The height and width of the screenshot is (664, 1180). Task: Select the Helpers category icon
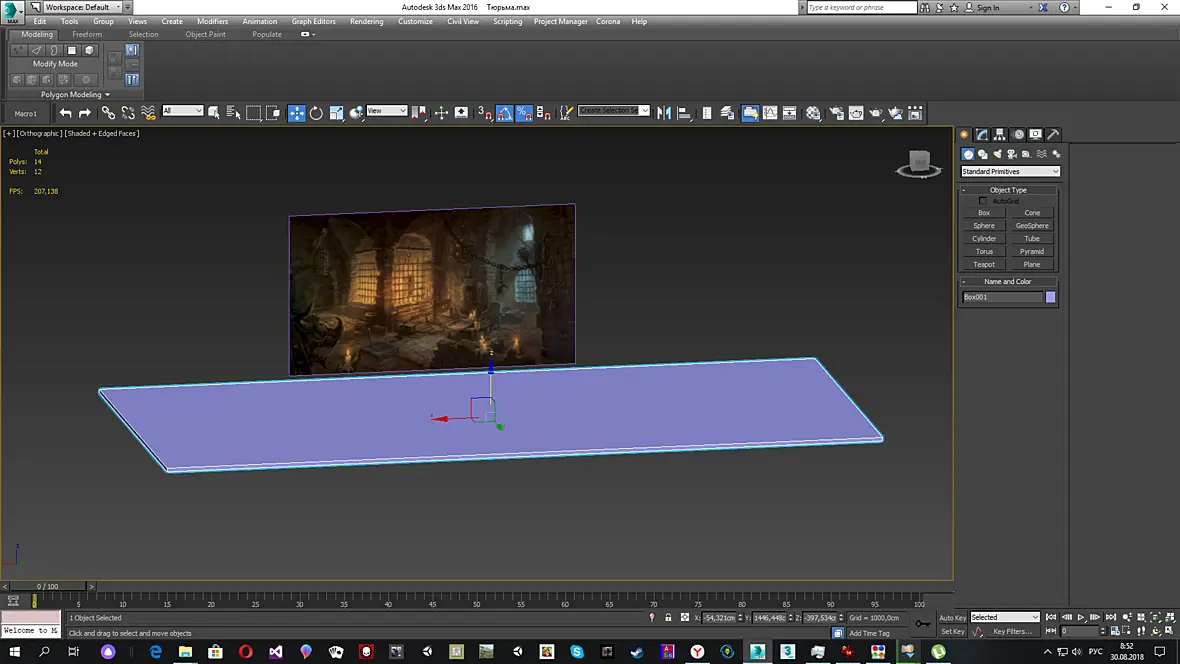(1026, 154)
